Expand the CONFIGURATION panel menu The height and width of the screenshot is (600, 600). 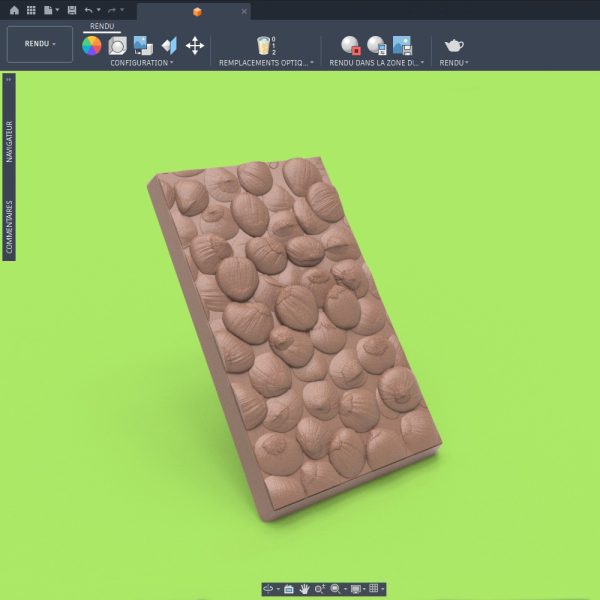pyautogui.click(x=142, y=63)
